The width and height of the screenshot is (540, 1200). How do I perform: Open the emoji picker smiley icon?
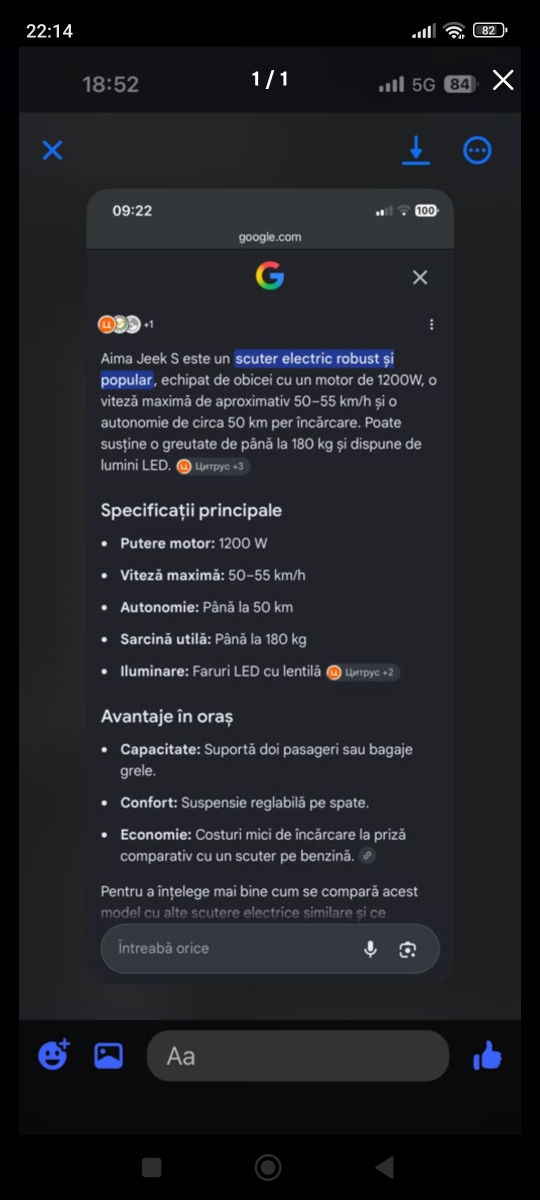click(53, 1055)
